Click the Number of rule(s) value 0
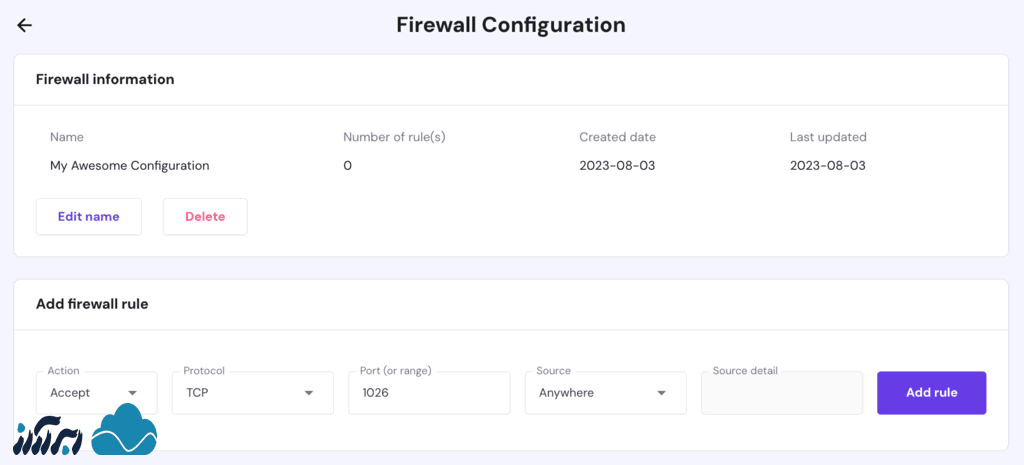 [347, 165]
